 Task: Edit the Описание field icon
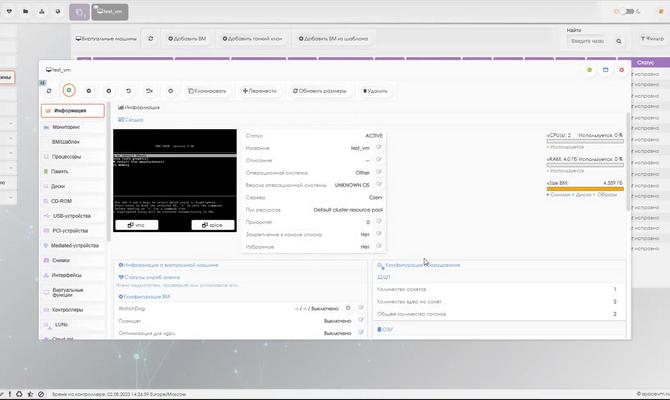pos(379,160)
